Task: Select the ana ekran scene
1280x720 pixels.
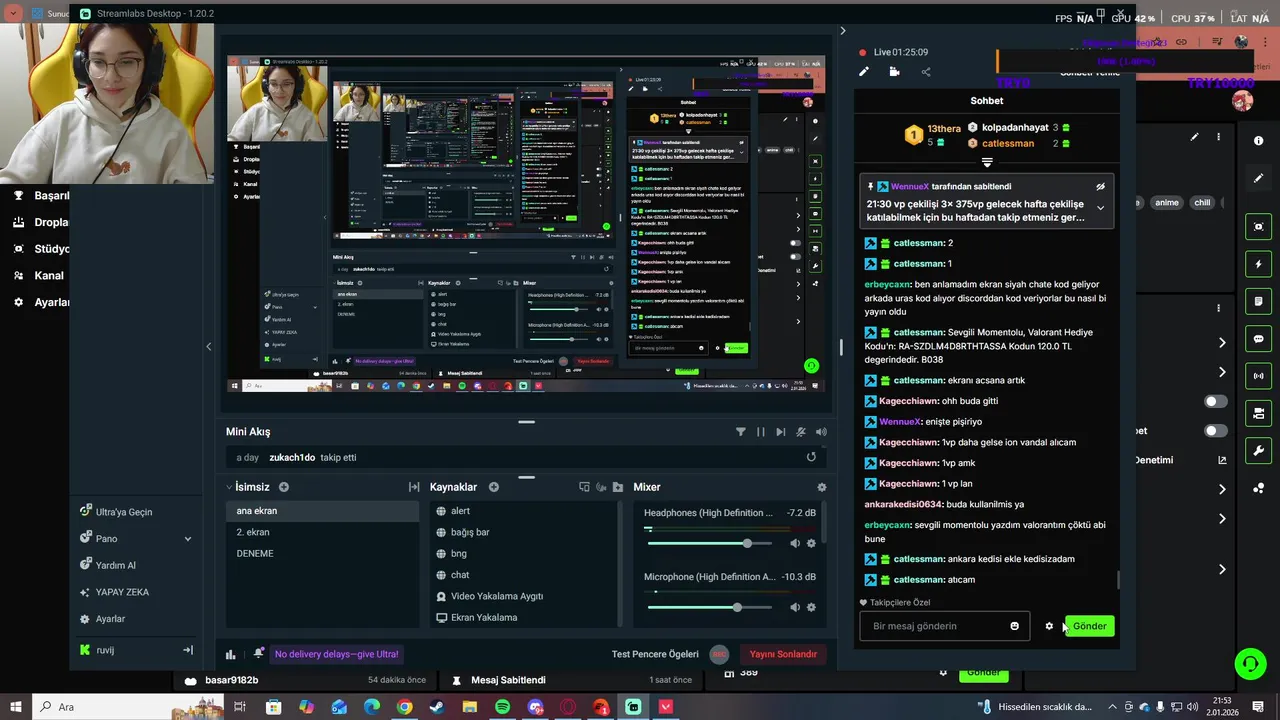Action: point(322,511)
